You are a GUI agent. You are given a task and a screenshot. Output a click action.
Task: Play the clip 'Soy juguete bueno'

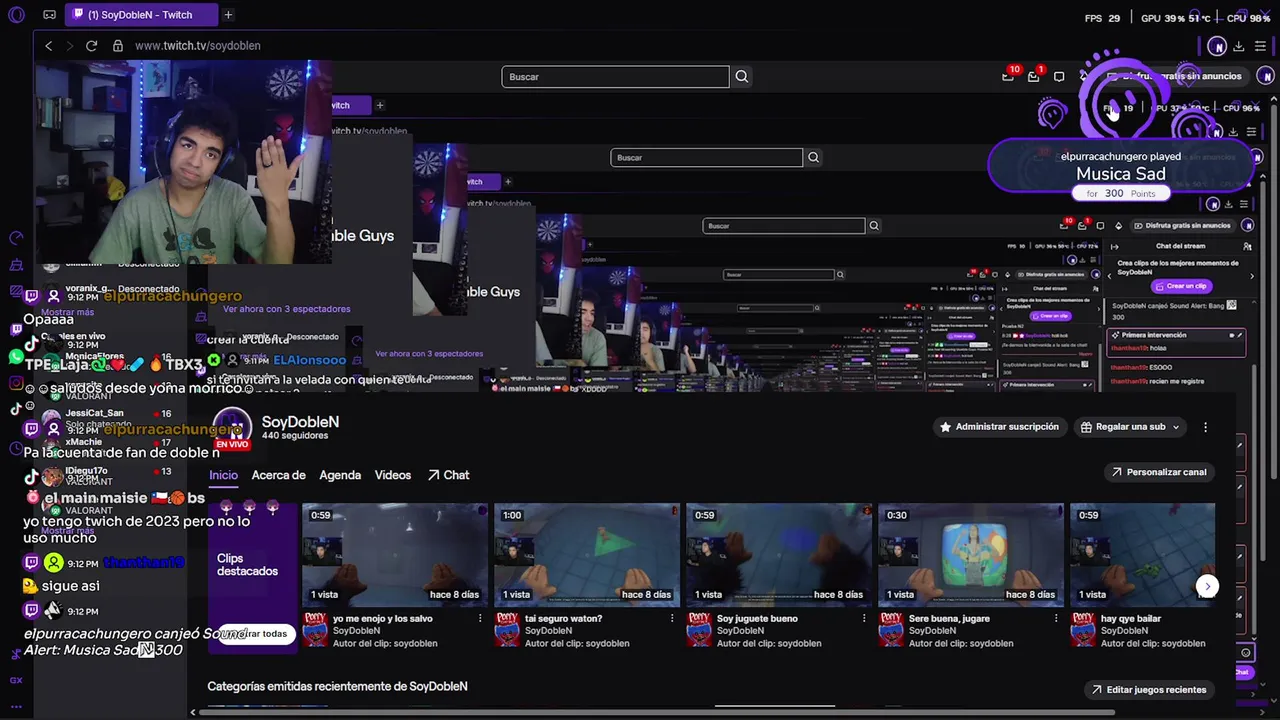coord(779,554)
